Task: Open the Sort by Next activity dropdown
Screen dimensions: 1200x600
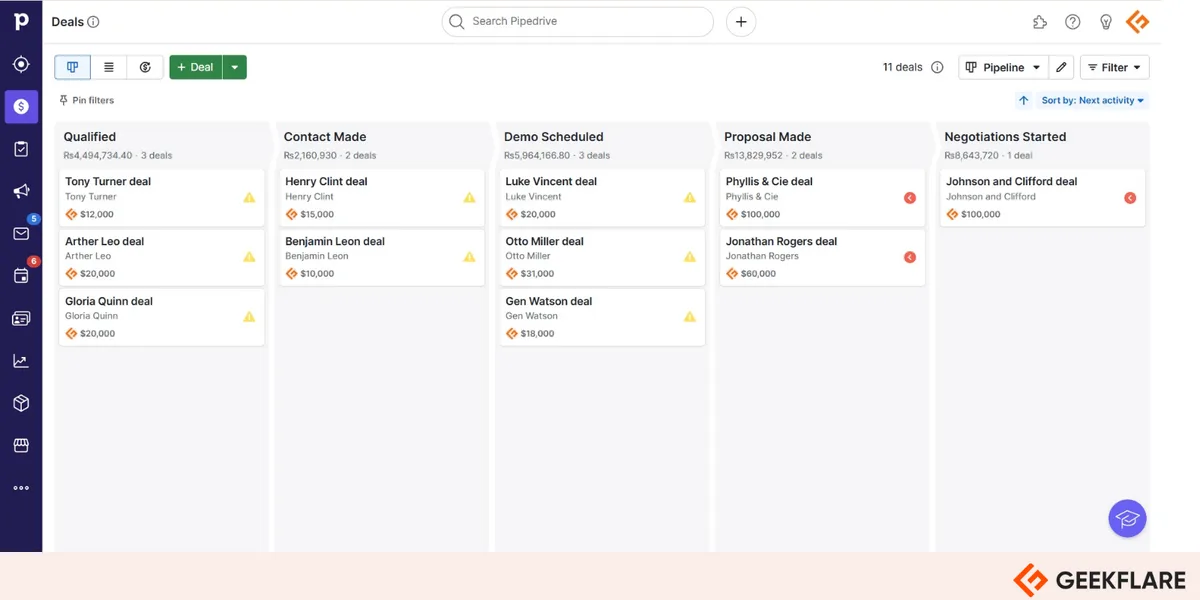Action: [1092, 101]
